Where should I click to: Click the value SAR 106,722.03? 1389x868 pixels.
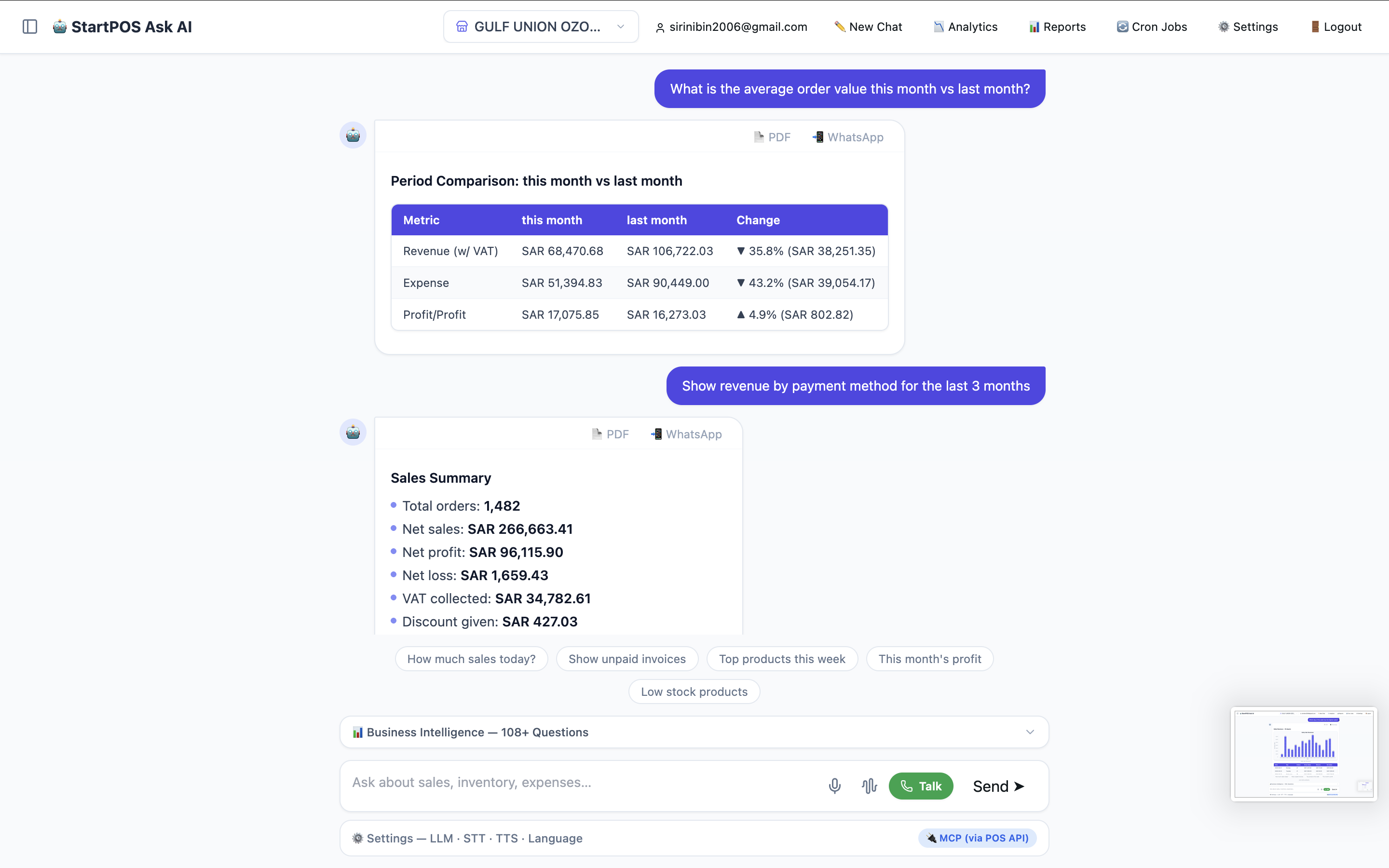[670, 251]
